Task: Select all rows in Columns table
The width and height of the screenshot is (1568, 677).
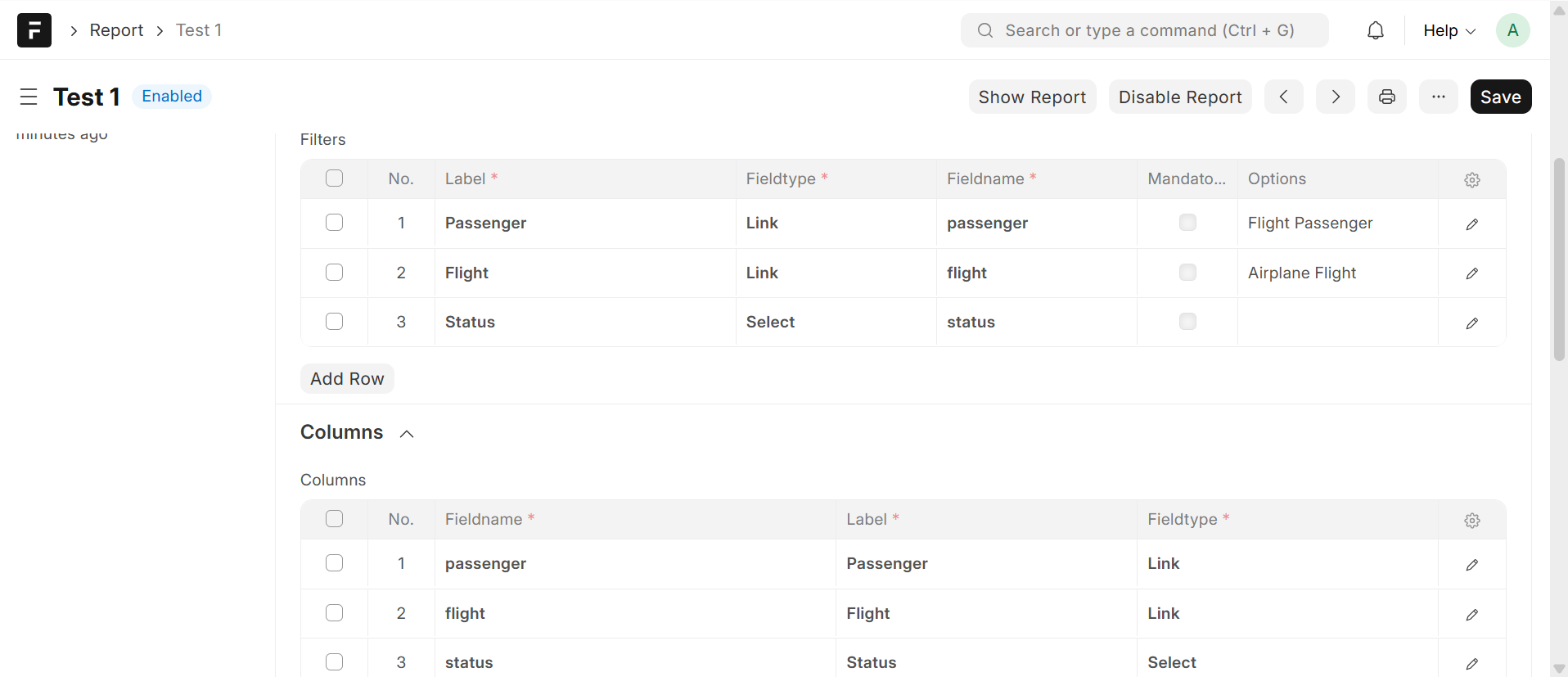Action: (x=334, y=519)
